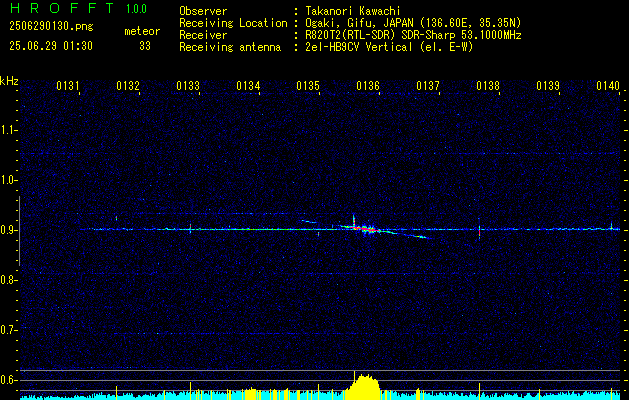The image size is (629, 400).
Task: Click the 0136 time marker
Action: [368, 85]
